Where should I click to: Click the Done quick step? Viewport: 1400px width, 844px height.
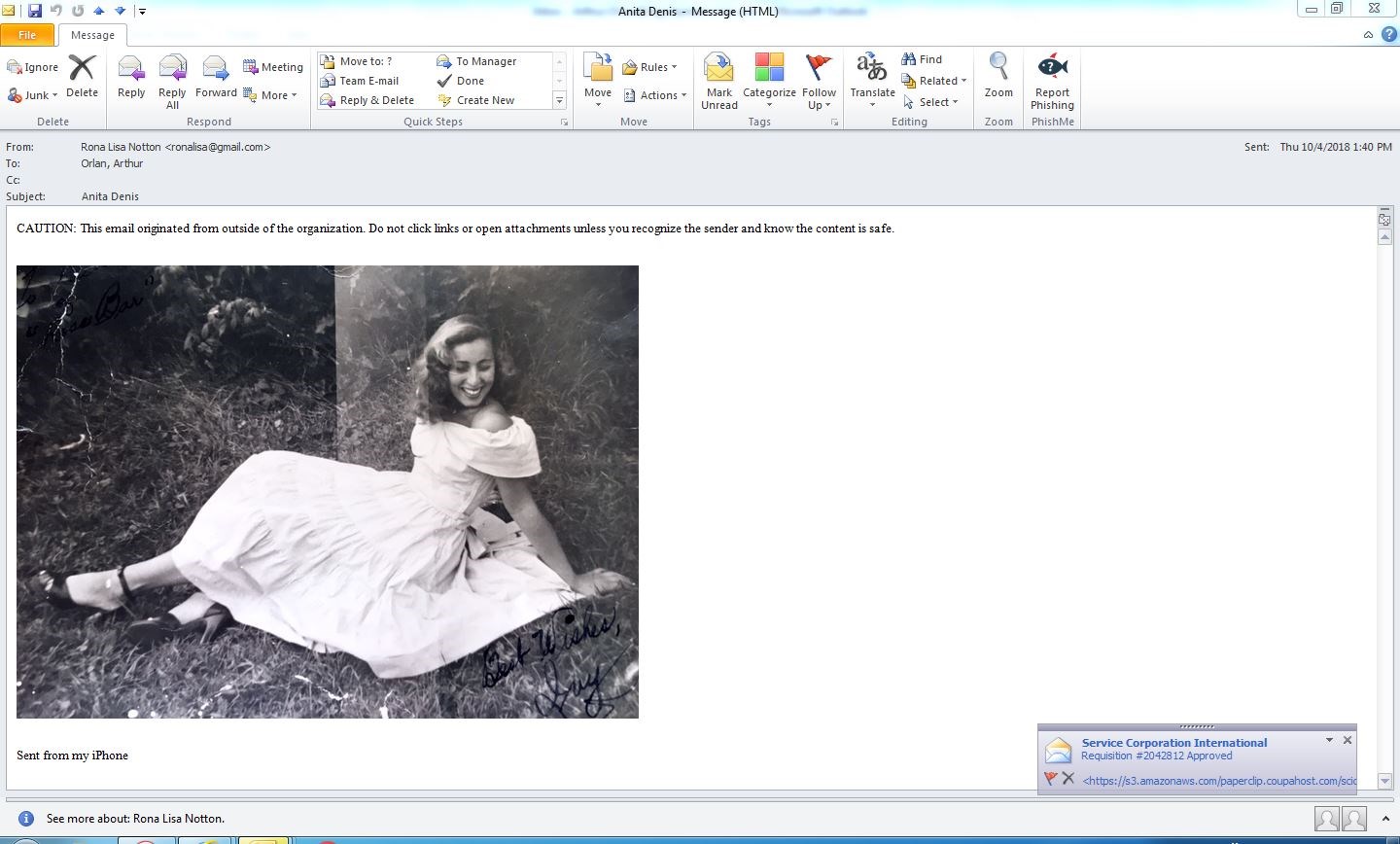click(471, 81)
